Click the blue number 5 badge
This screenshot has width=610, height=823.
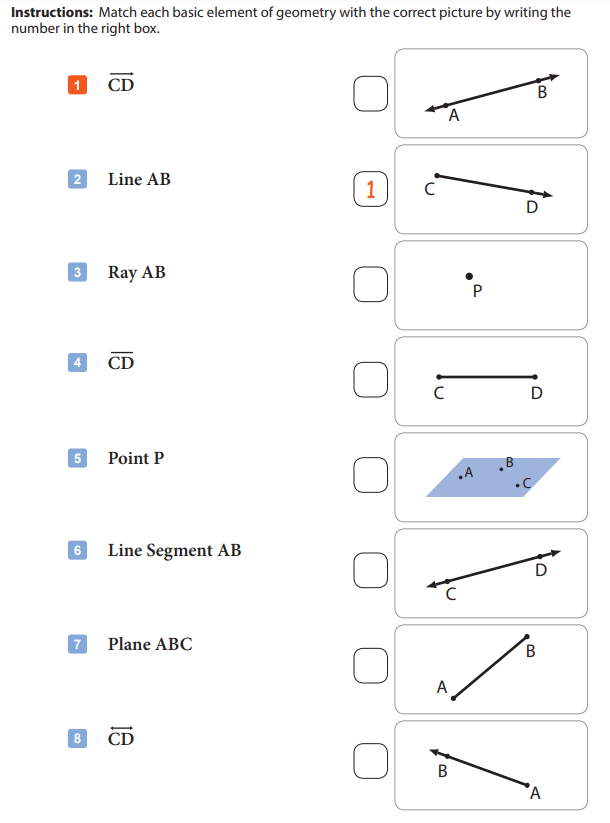(77, 458)
